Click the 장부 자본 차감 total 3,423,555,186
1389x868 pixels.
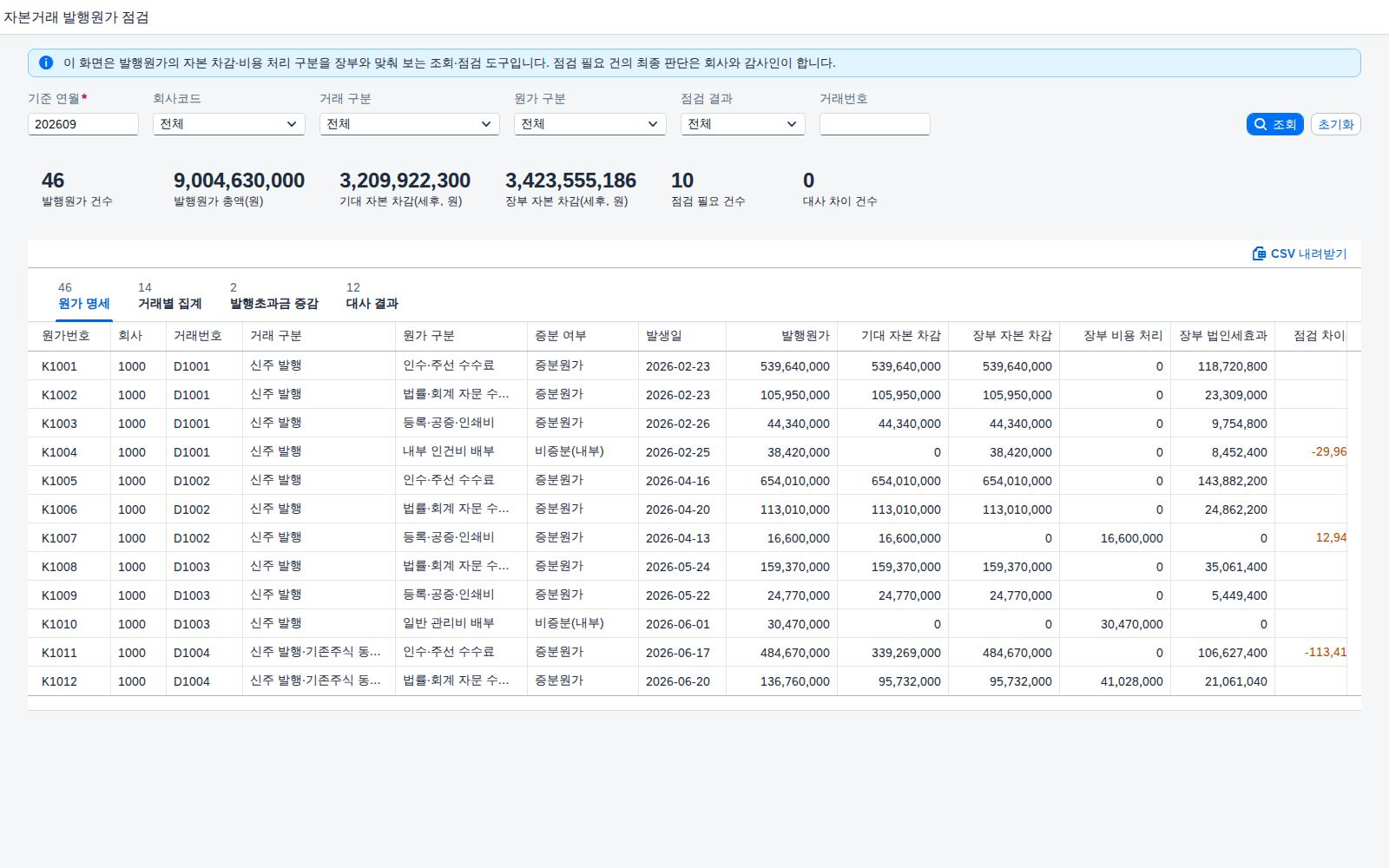pos(570,181)
